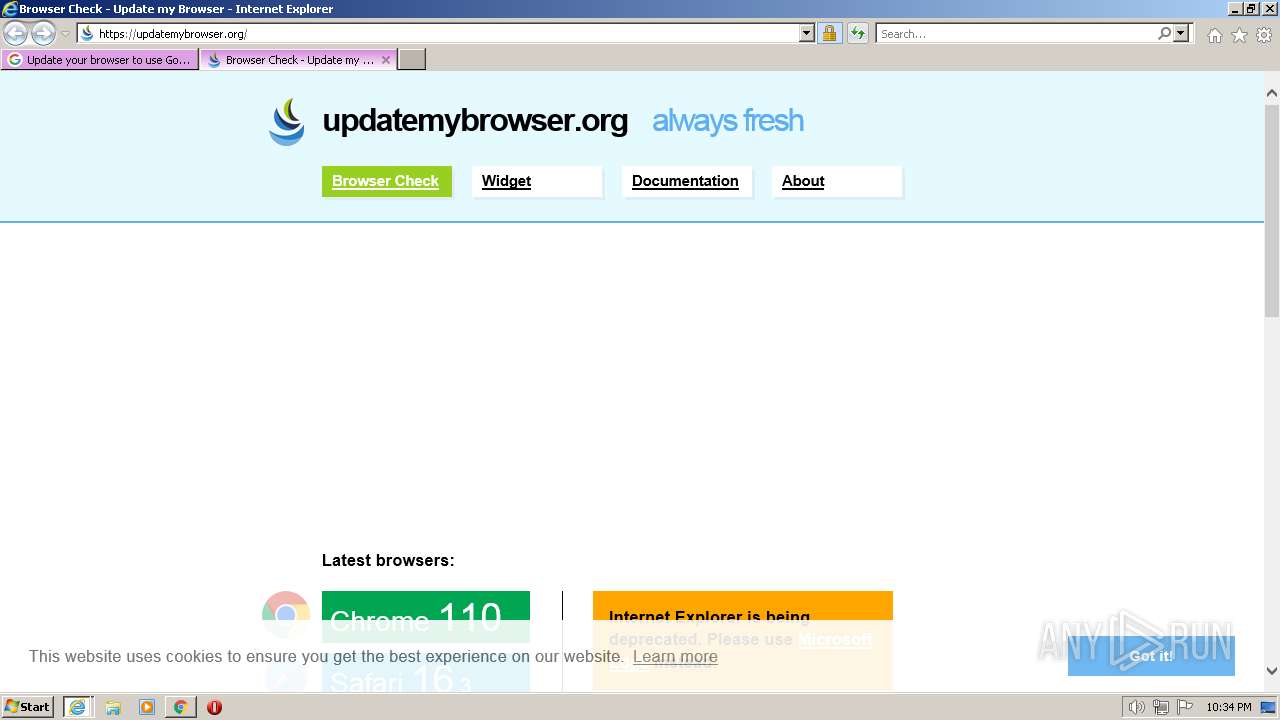The height and width of the screenshot is (720, 1280).
Task: Click the volume speaker tray icon
Action: (x=1137, y=707)
